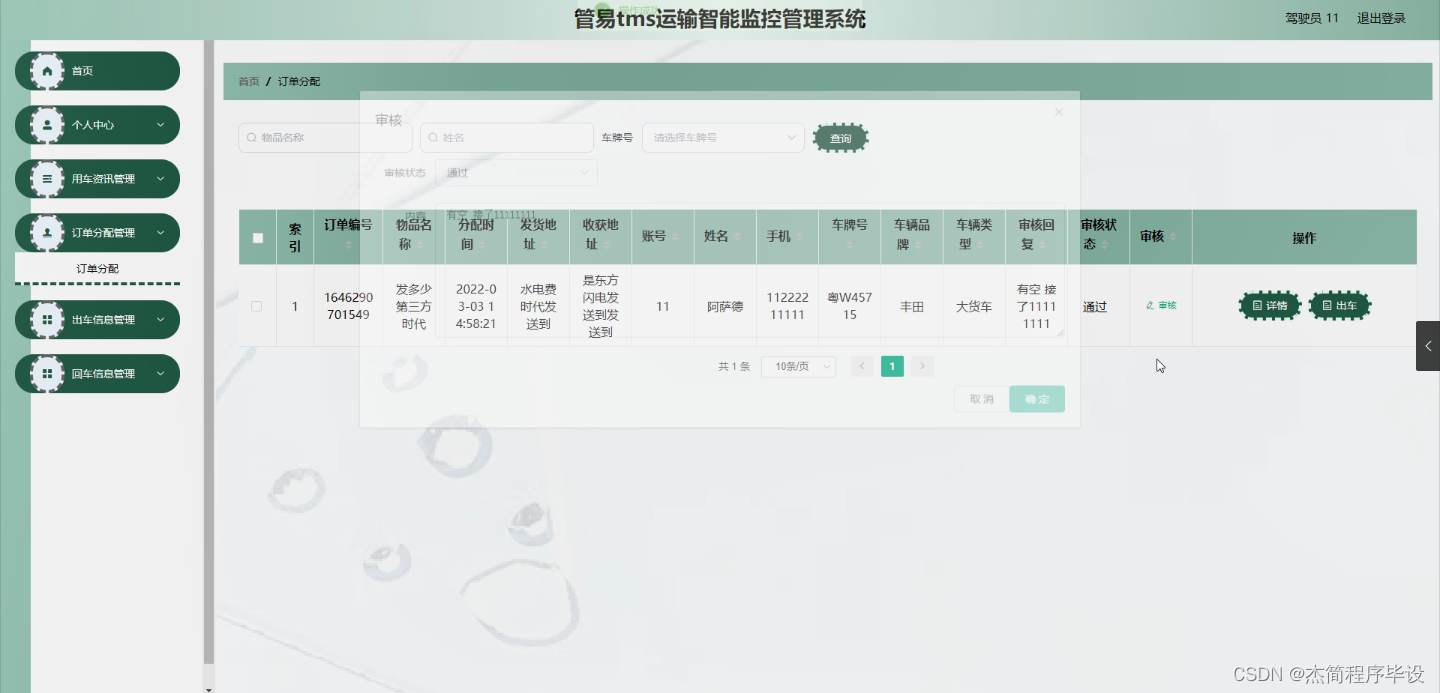Click 首页 in the breadcrumb
Viewport: 1440px width, 693px height.
[249, 81]
